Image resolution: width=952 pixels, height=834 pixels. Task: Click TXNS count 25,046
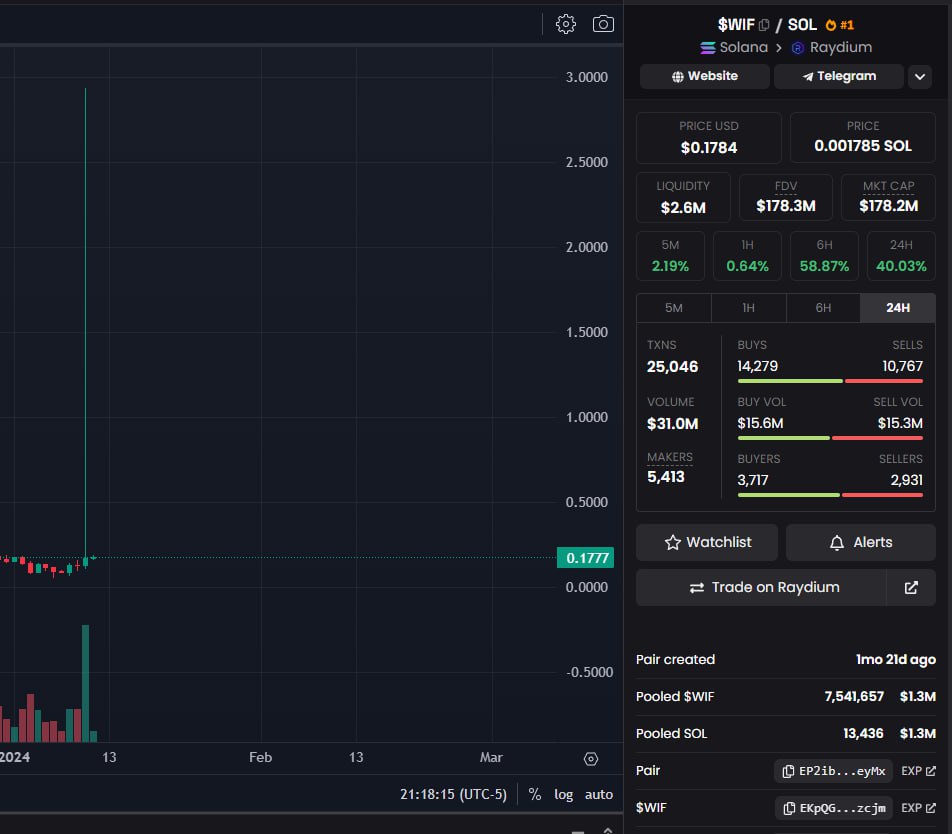tap(672, 367)
